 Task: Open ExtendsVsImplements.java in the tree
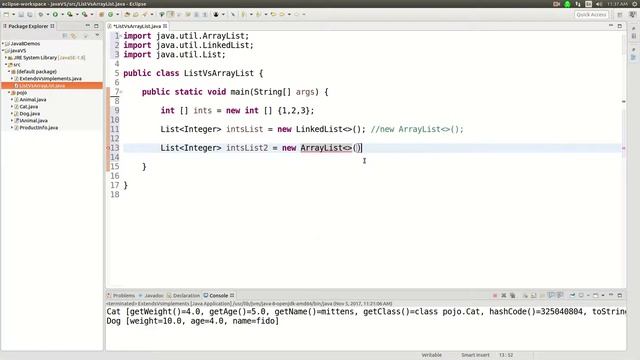50,78
